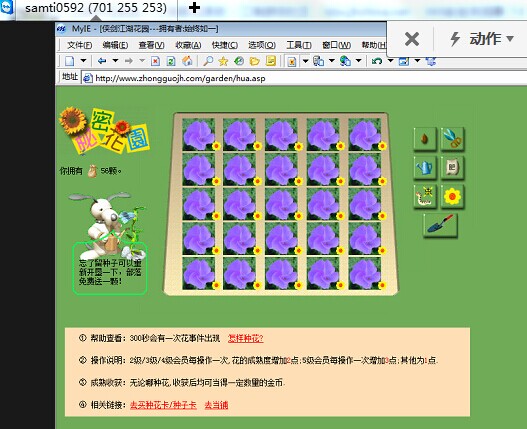Click the TeamViewer logo icon
This screenshot has width=527, height=429.
pyautogui.click(x=6, y=7)
